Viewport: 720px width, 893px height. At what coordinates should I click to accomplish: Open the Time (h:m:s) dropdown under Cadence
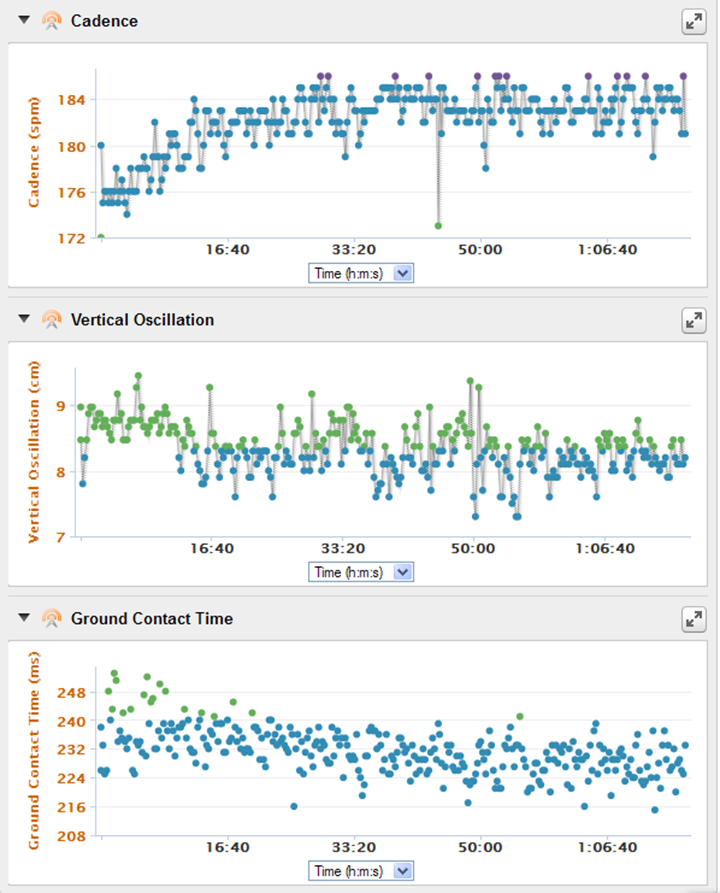361,273
